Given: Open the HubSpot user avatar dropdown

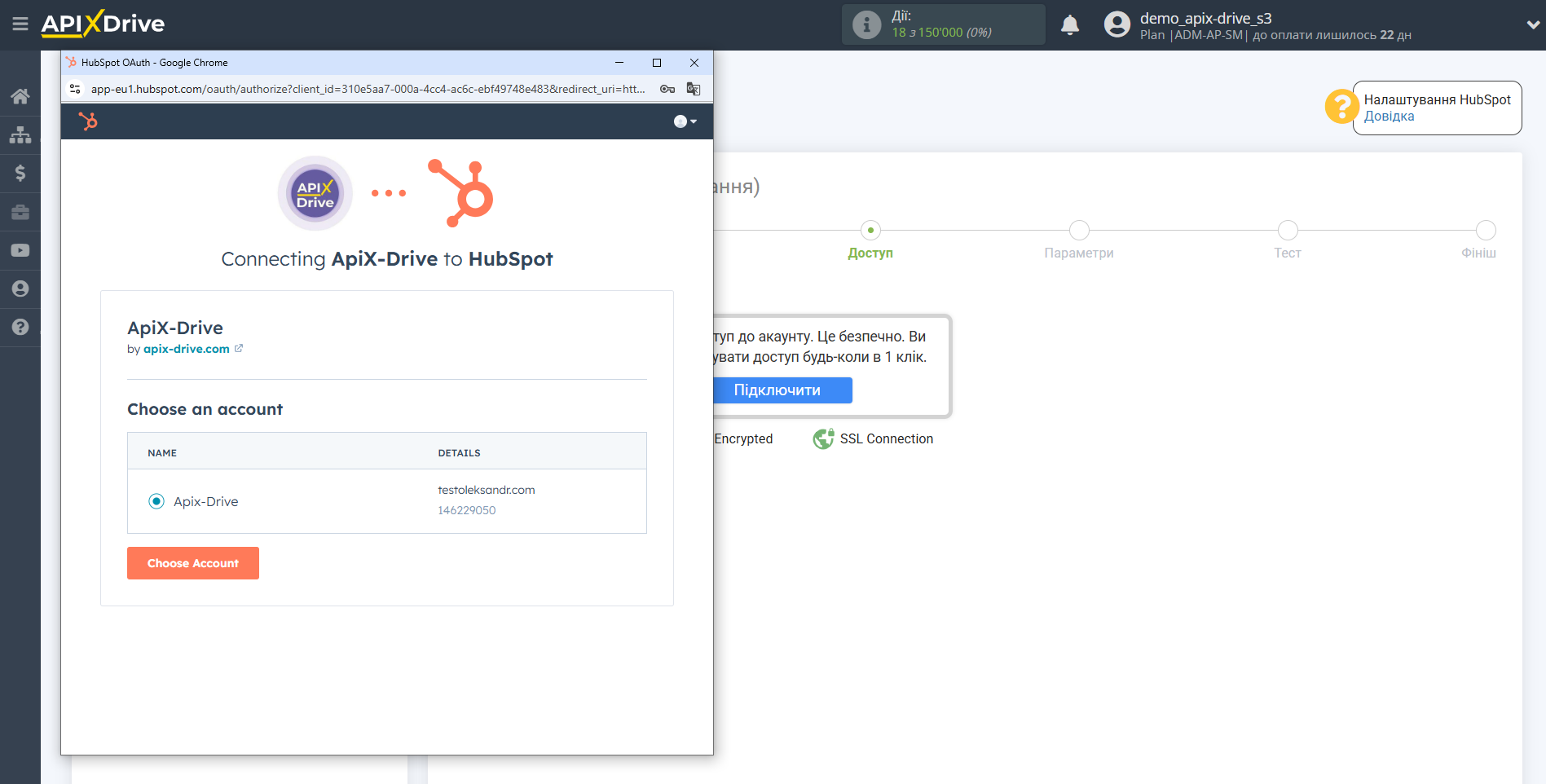Looking at the screenshot, I should (x=685, y=121).
